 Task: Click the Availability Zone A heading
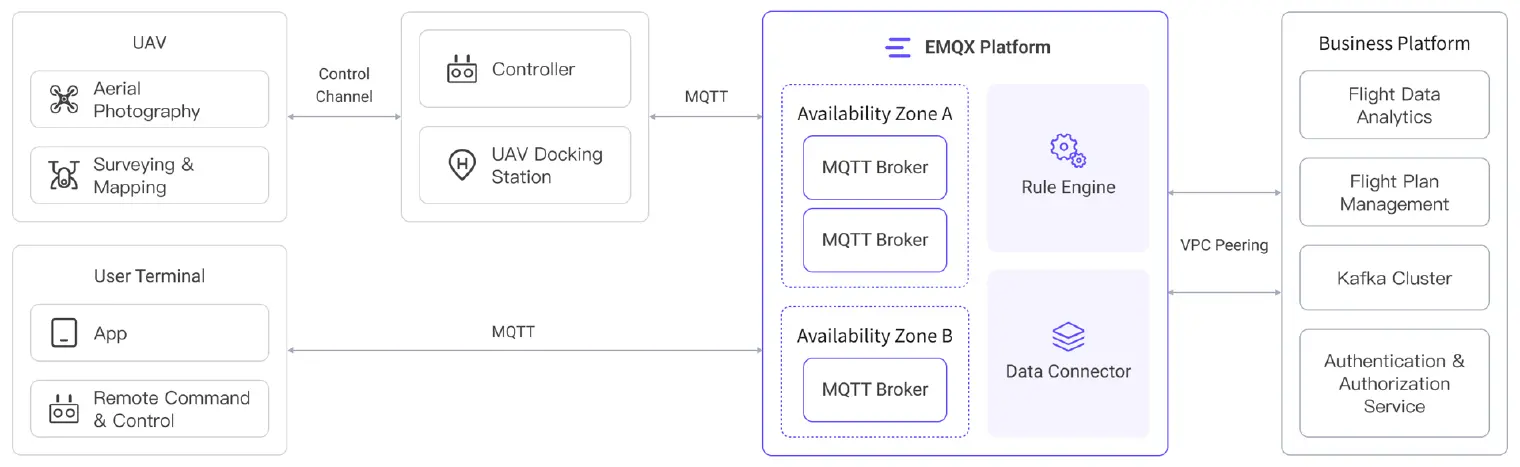[875, 113]
